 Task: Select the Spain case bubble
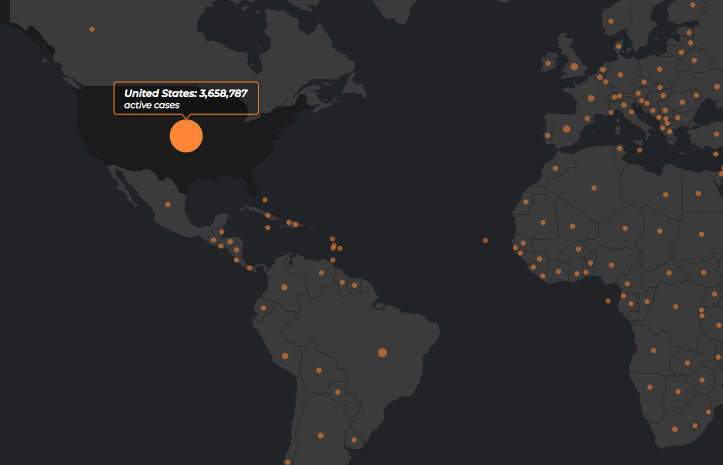click(566, 129)
